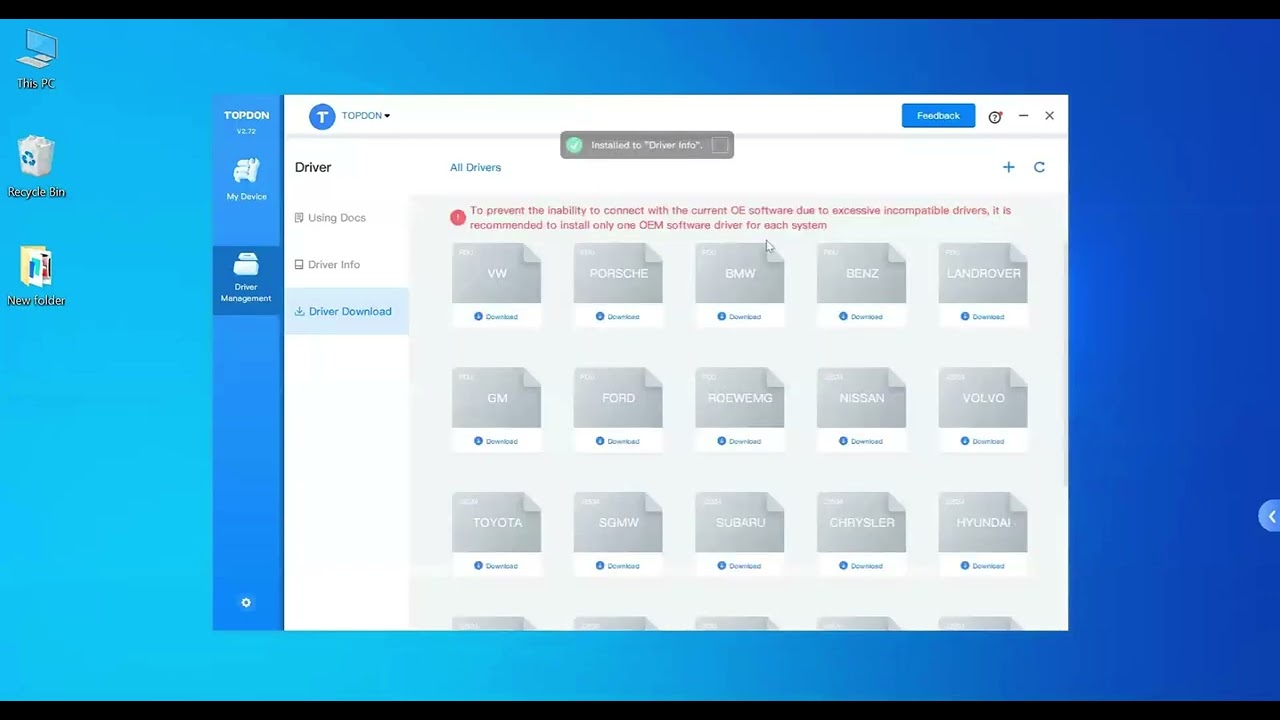Dismiss the Installed to Driver Info notification
Image resolution: width=1280 pixels, height=720 pixels.
coord(720,145)
